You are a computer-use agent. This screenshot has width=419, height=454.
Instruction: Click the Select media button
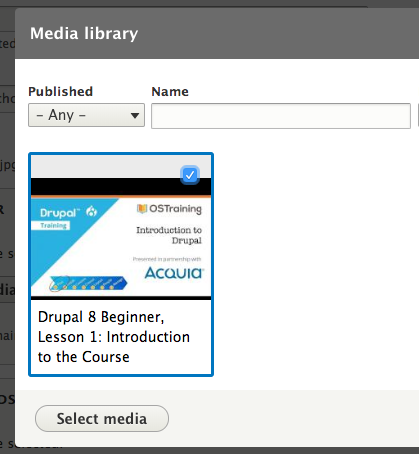[x=102, y=418]
